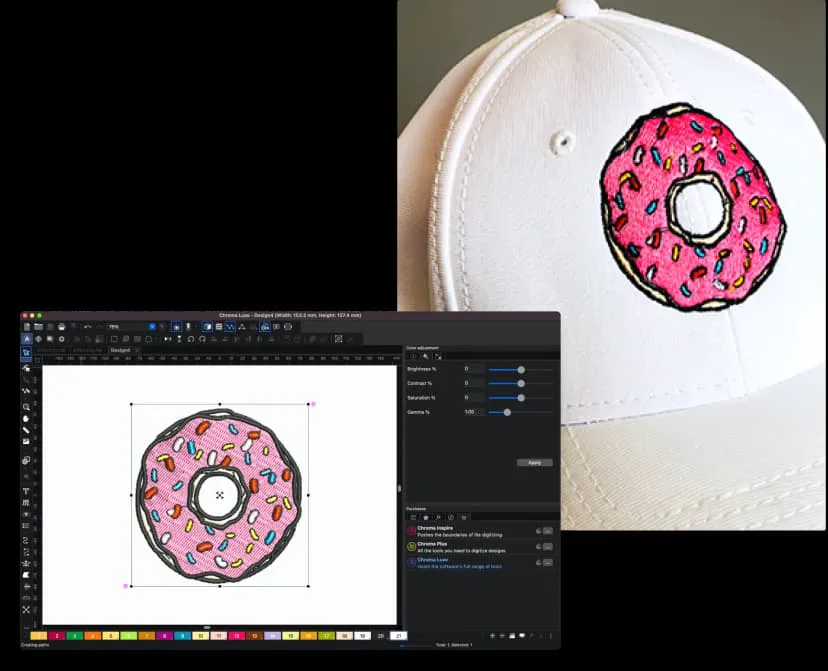Create a new document from the top toolbar
The width and height of the screenshot is (828, 671).
coord(27,327)
